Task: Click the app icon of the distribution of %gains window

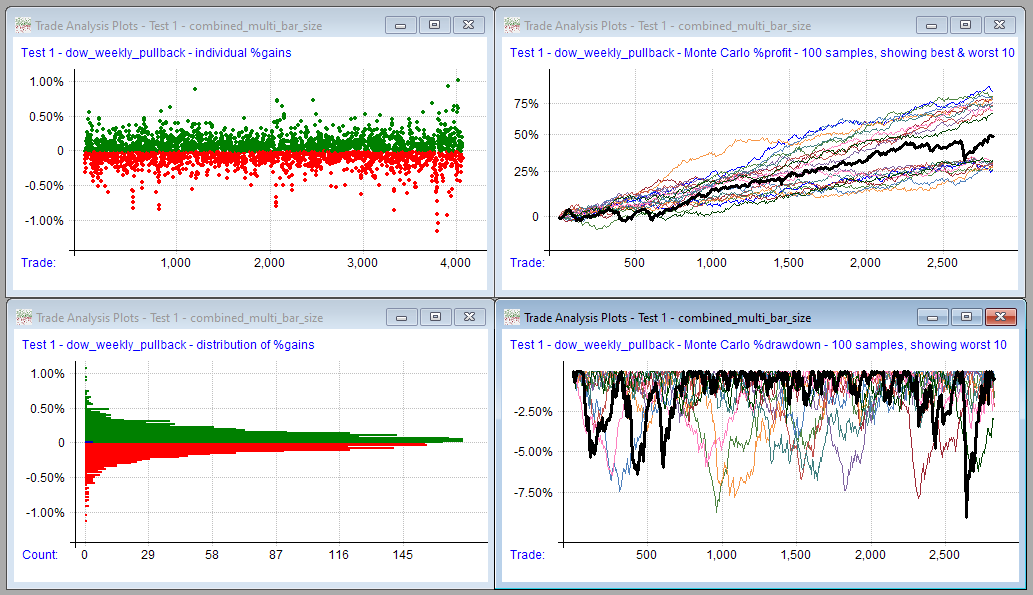Action: point(23,318)
